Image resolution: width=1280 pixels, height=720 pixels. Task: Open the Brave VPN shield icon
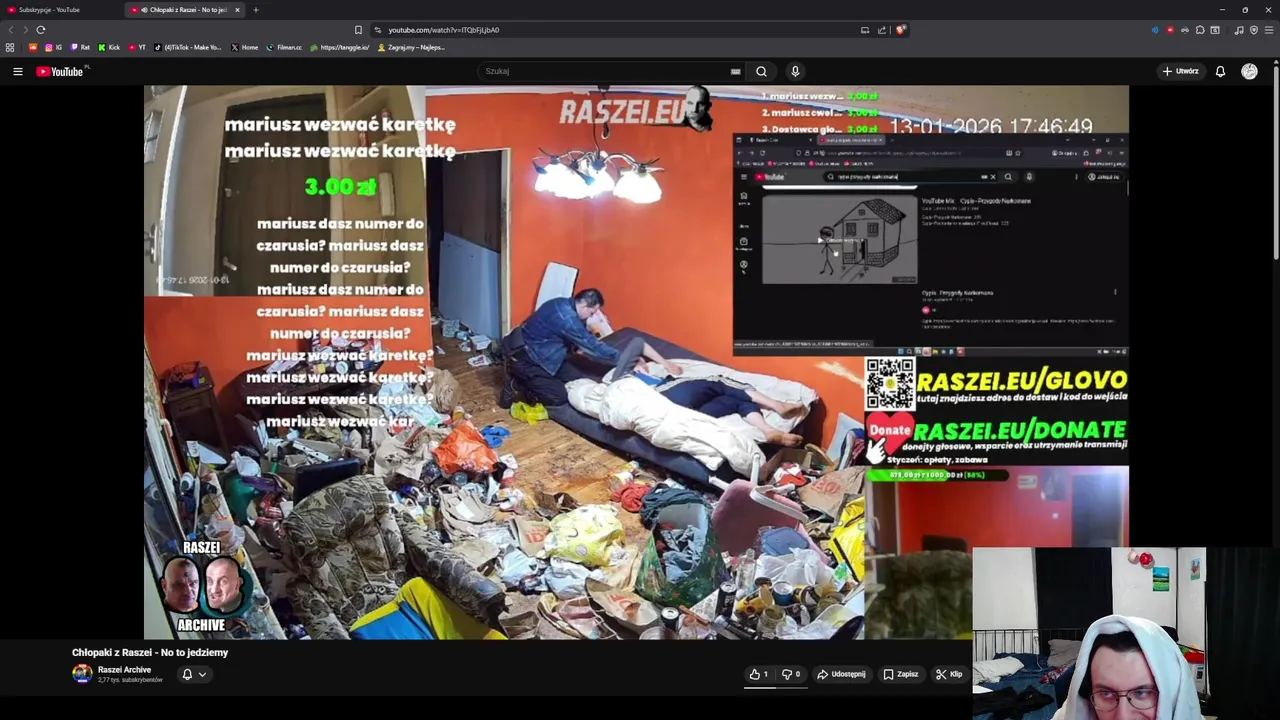[1254, 30]
